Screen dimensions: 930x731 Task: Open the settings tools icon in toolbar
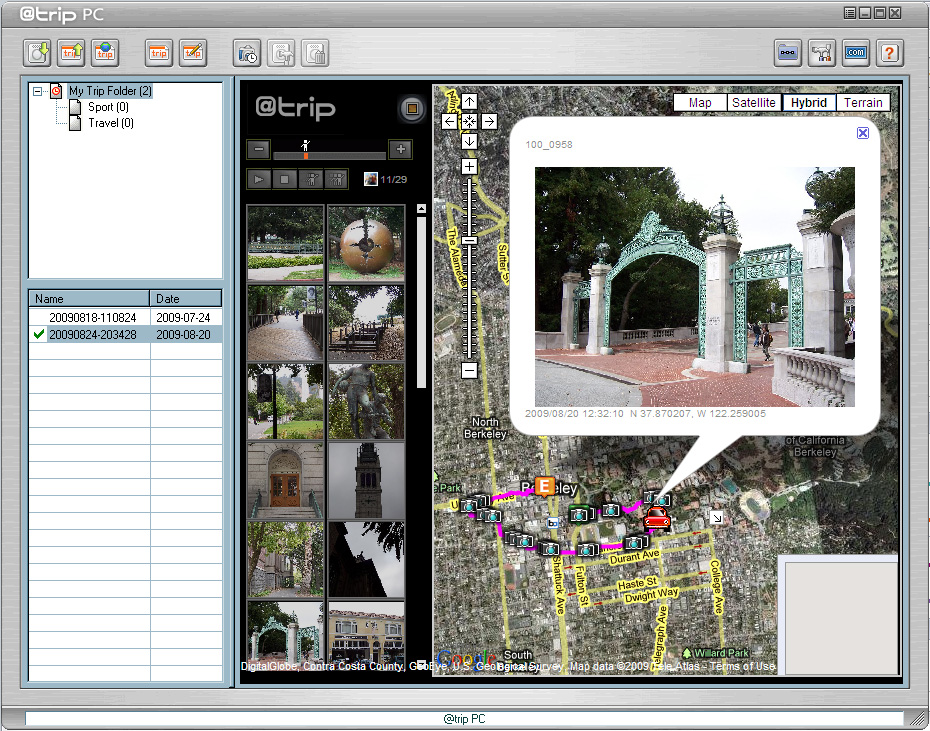click(x=821, y=53)
